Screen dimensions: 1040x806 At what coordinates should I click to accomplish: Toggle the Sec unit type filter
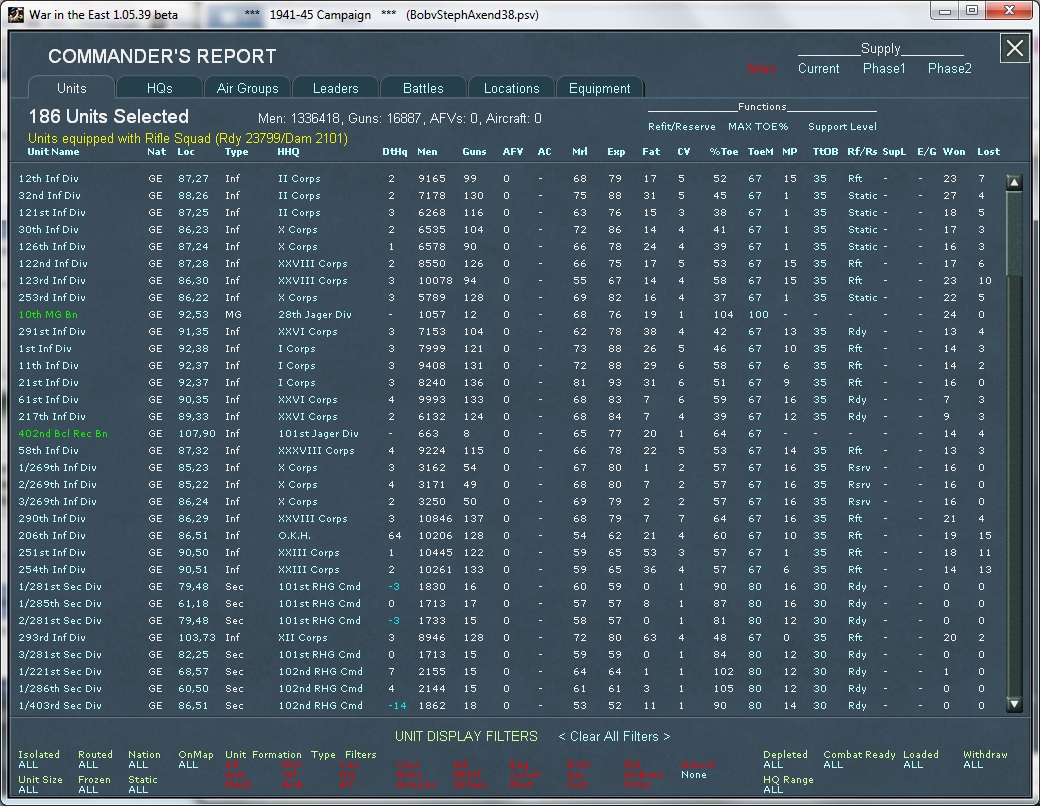(576, 775)
